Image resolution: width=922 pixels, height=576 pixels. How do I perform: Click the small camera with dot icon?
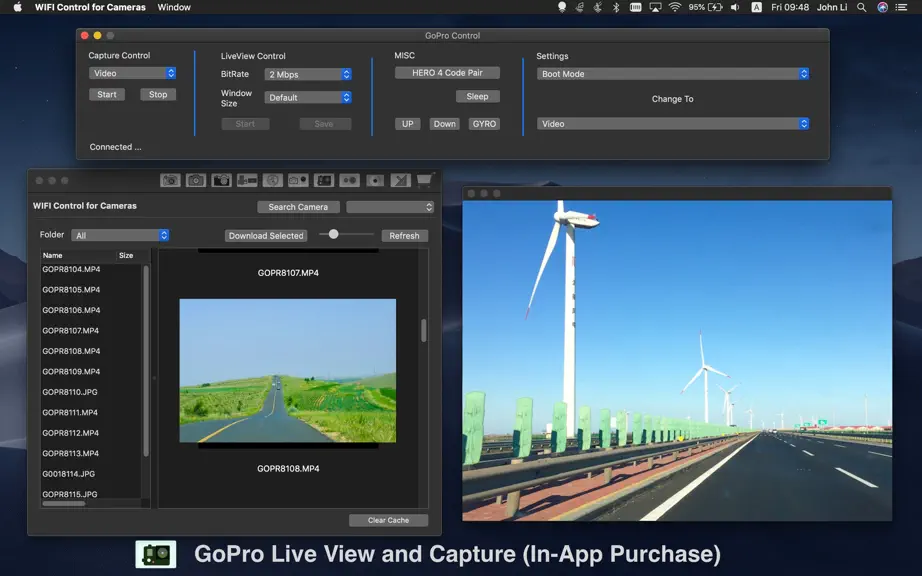click(298, 180)
